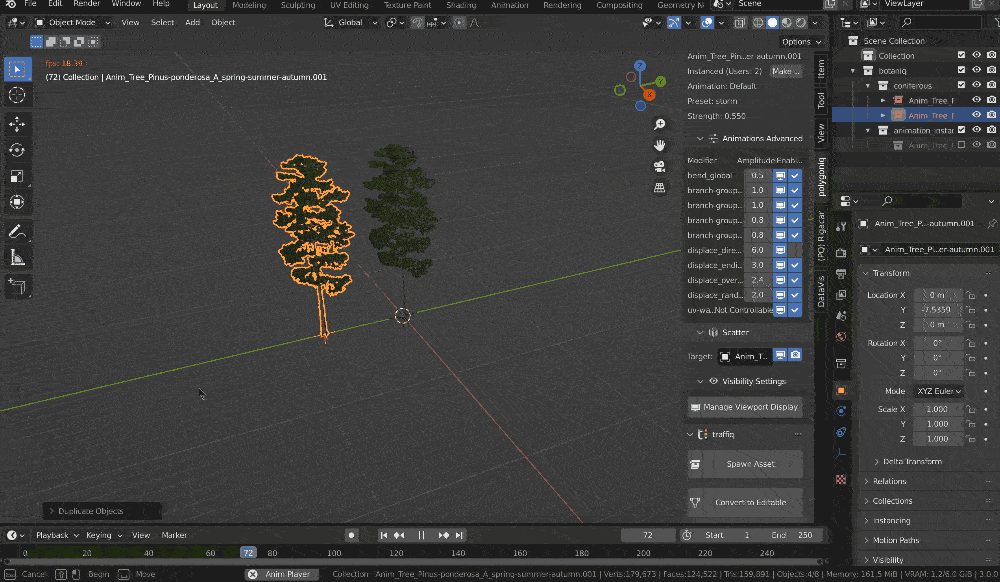Switch perspective/orthographic grid icon
This screenshot has width=1000, height=582.
pyautogui.click(x=659, y=187)
